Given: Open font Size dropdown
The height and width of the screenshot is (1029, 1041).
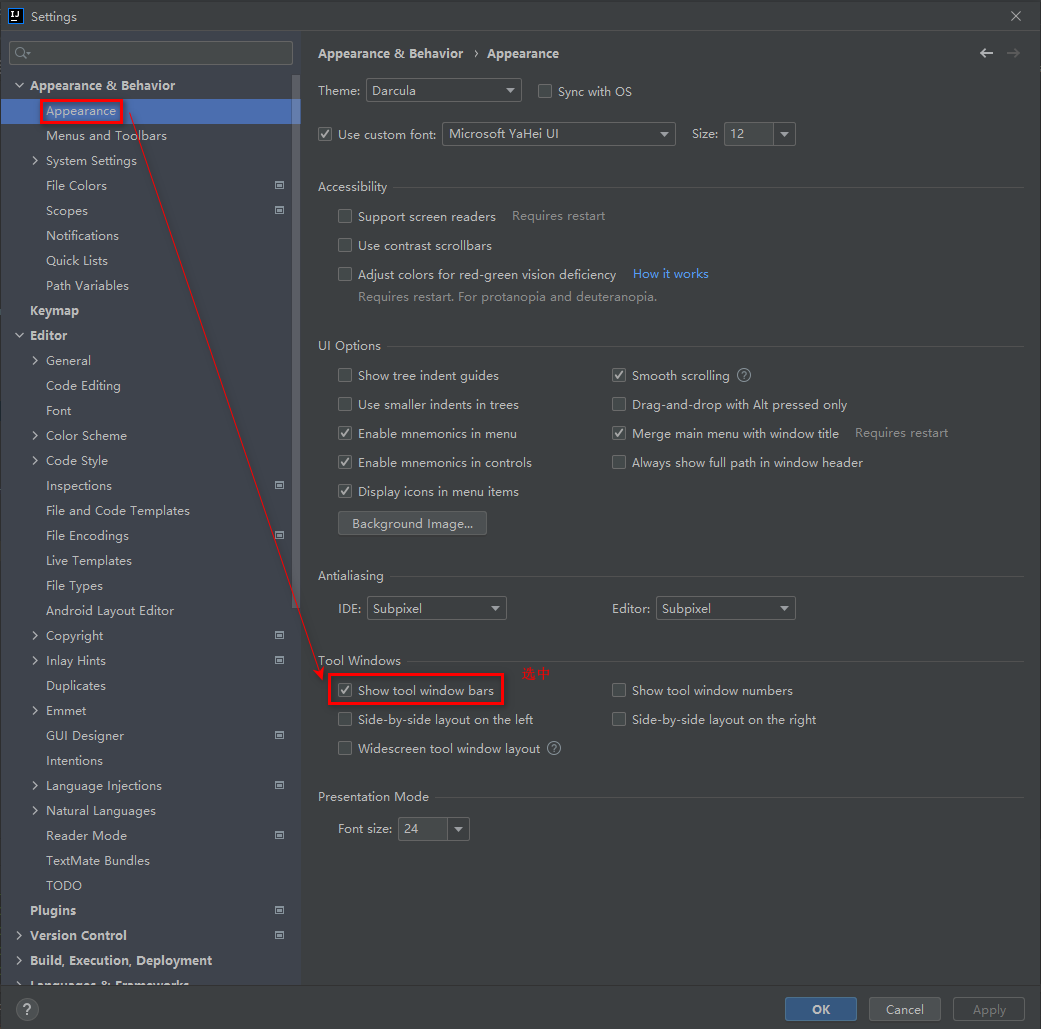Looking at the screenshot, I should click(x=784, y=134).
